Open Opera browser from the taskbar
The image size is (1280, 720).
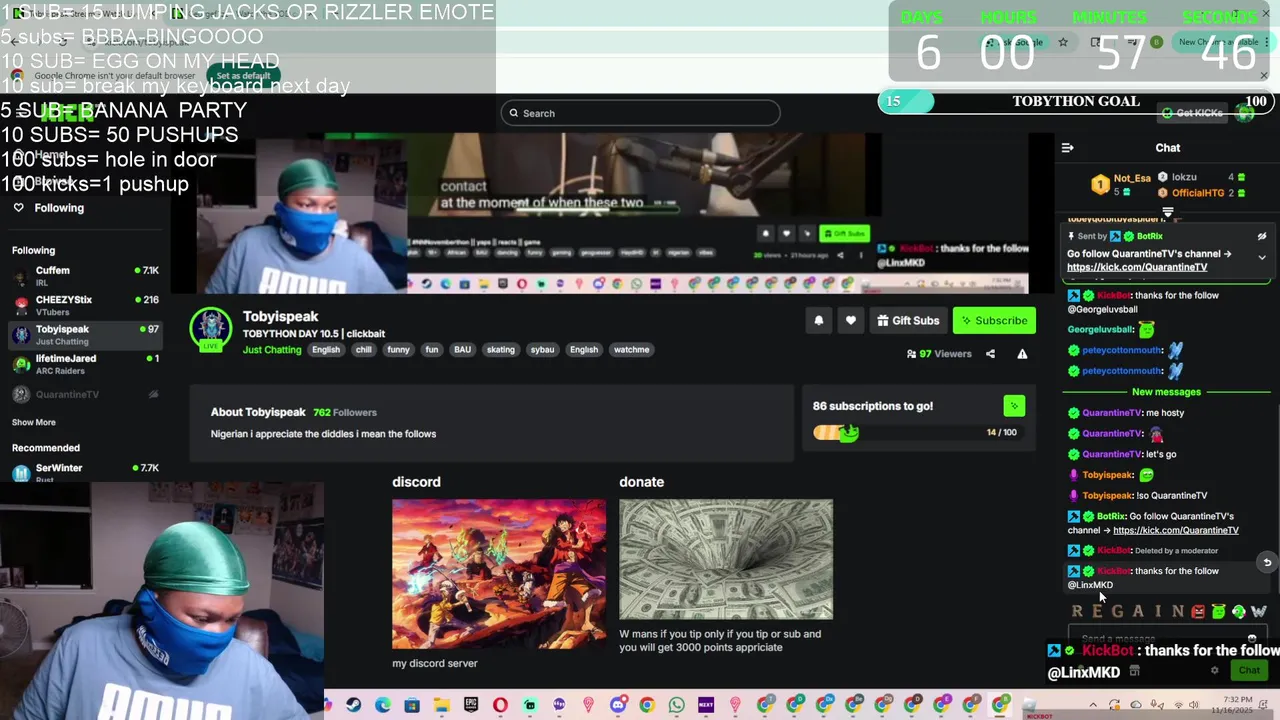[500, 705]
